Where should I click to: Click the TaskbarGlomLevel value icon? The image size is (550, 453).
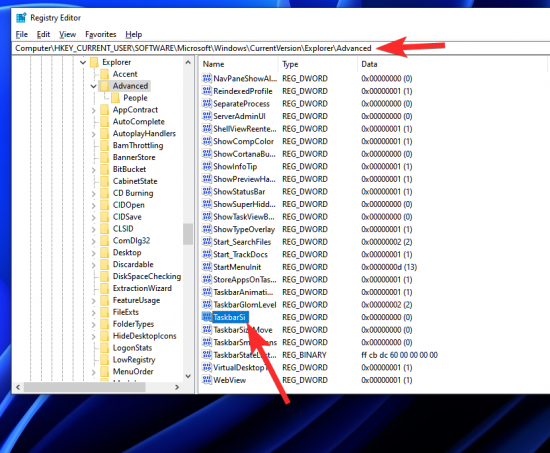(x=207, y=305)
